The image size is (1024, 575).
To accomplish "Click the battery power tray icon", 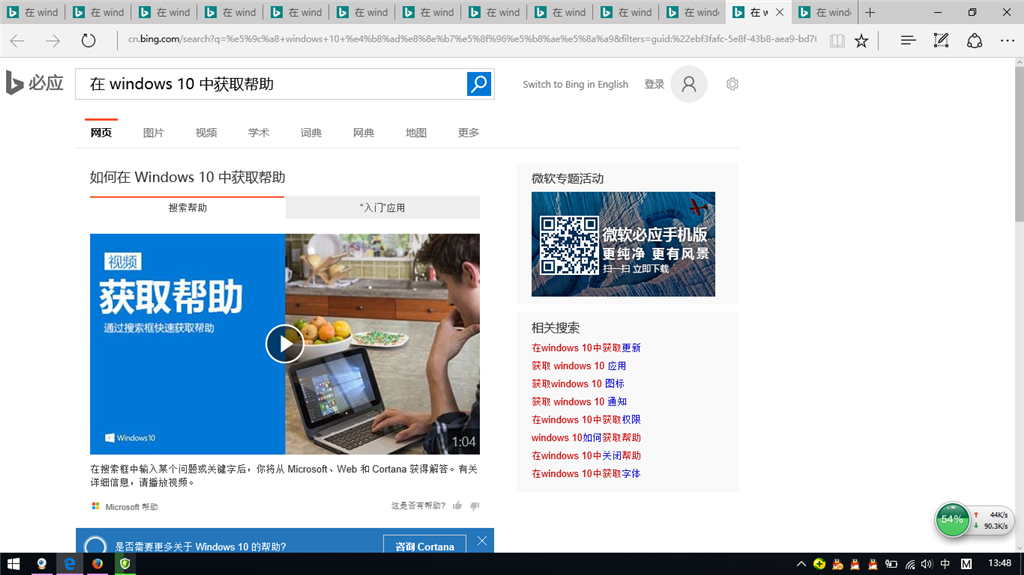I will tap(891, 564).
